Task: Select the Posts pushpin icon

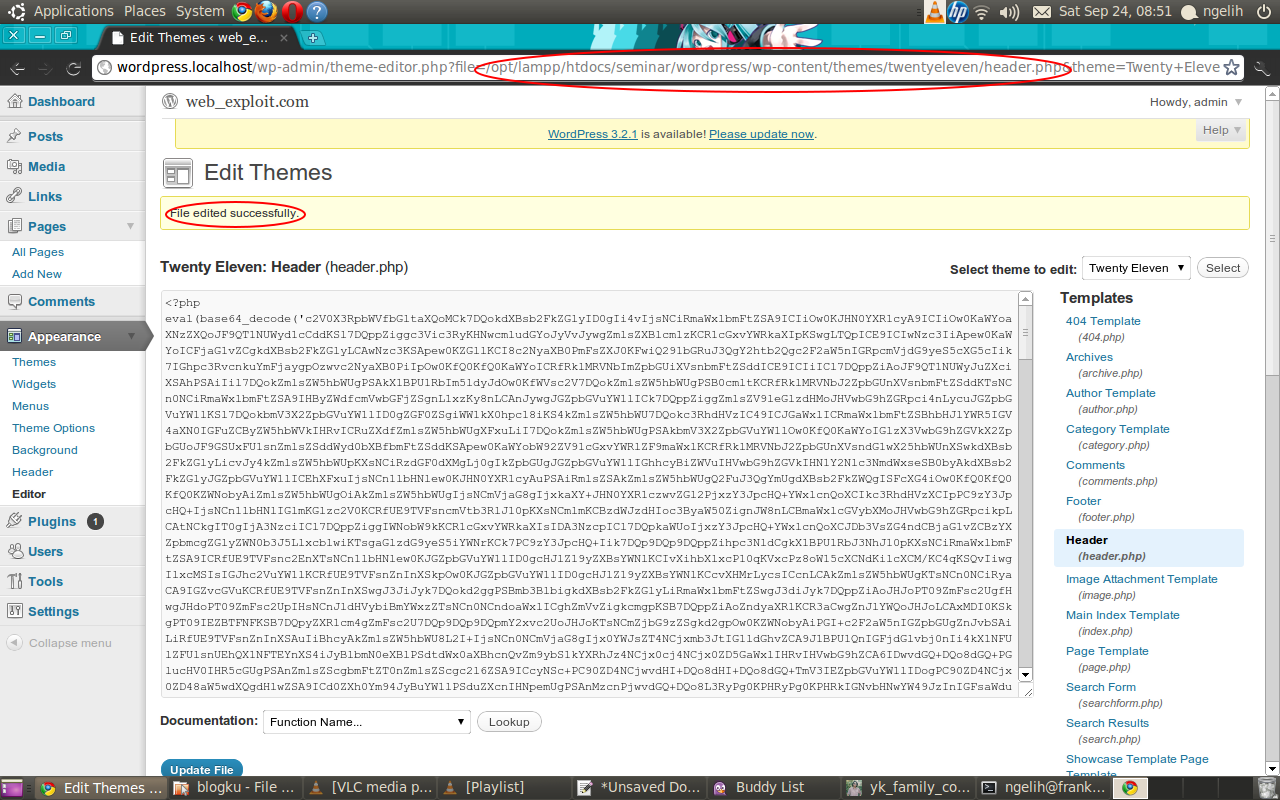Action: point(16,136)
